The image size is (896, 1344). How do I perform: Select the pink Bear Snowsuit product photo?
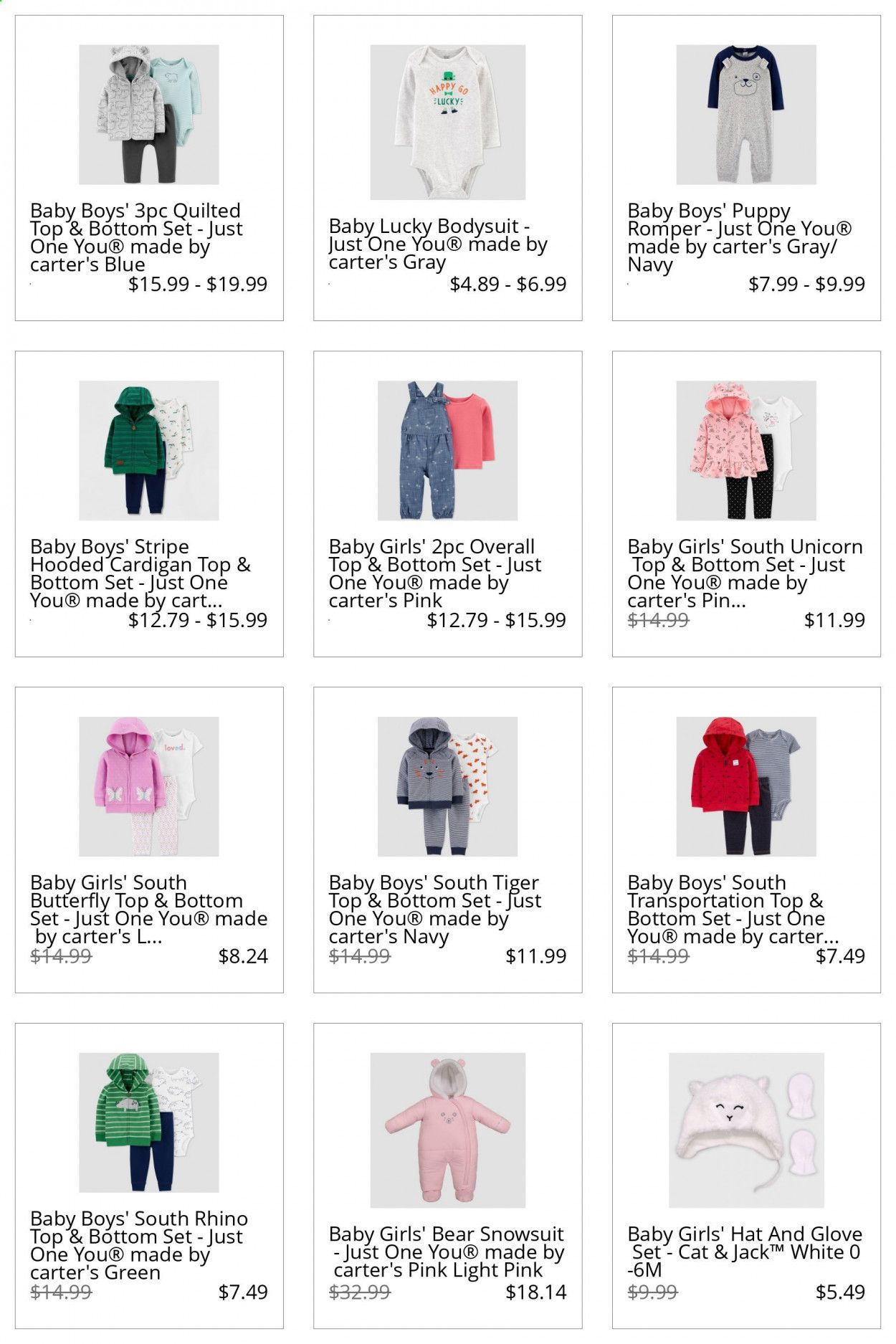pos(447,1130)
